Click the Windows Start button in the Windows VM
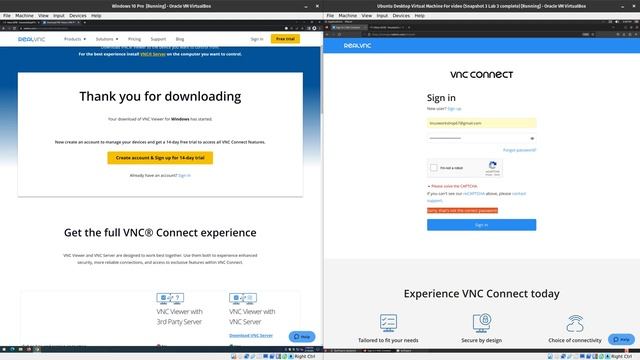The image size is (640, 360). [4, 349]
